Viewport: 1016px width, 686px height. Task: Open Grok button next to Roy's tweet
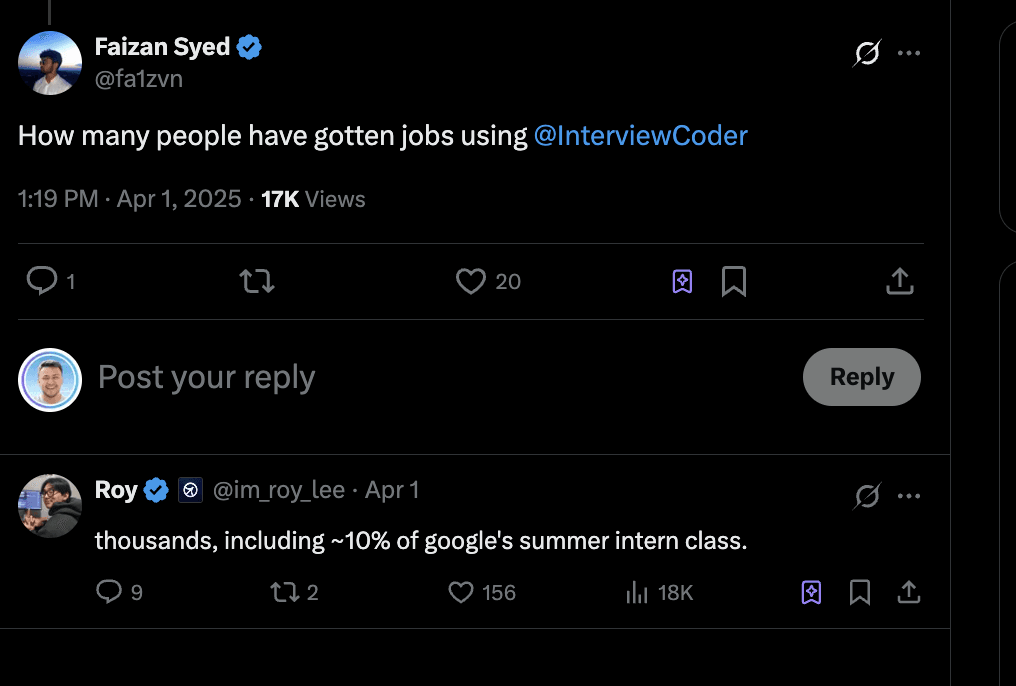[x=869, y=495]
